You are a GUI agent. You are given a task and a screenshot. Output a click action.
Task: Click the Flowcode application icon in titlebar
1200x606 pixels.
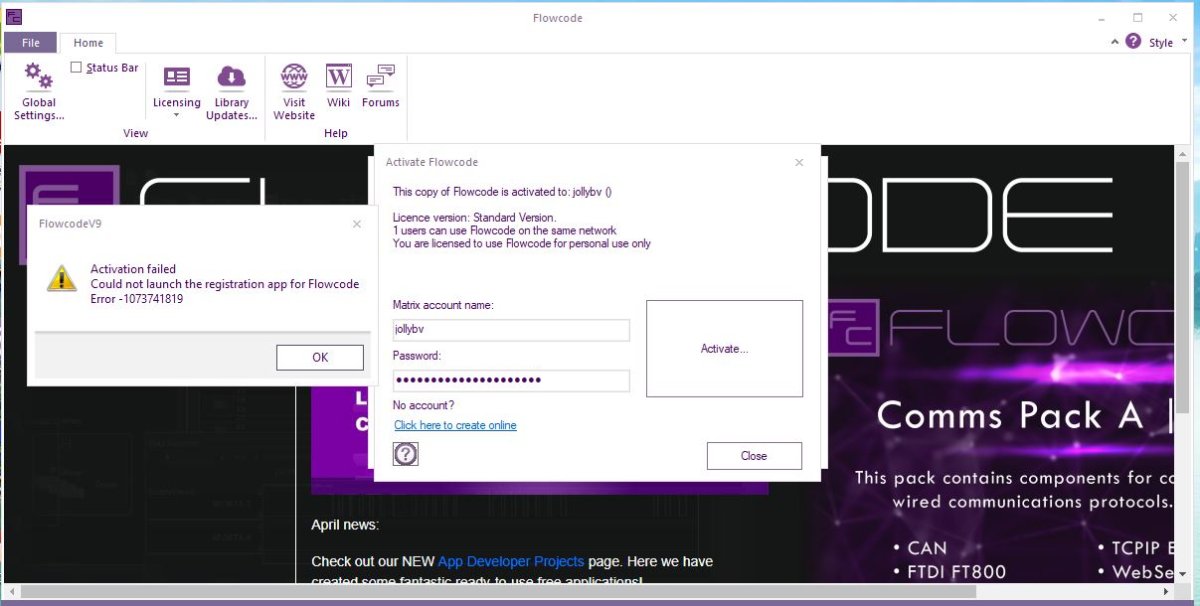[14, 17]
